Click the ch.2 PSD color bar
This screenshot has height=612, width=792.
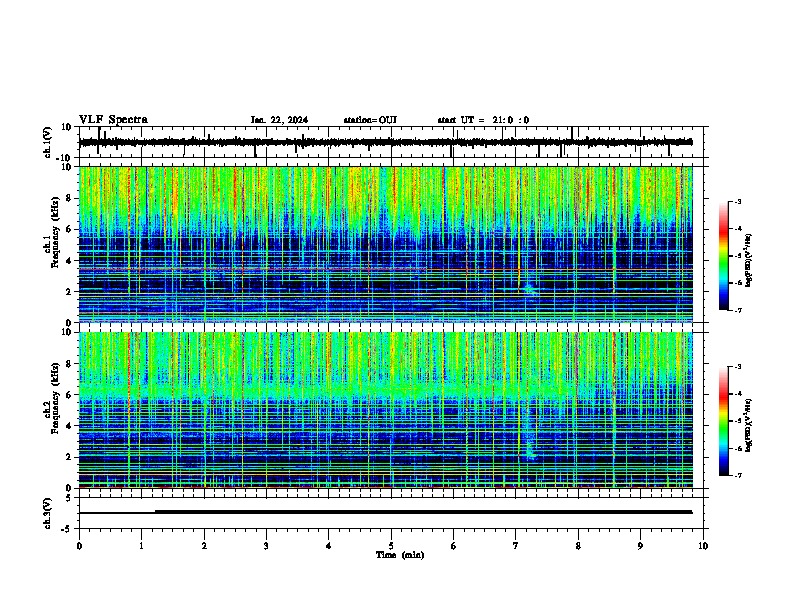click(x=724, y=421)
